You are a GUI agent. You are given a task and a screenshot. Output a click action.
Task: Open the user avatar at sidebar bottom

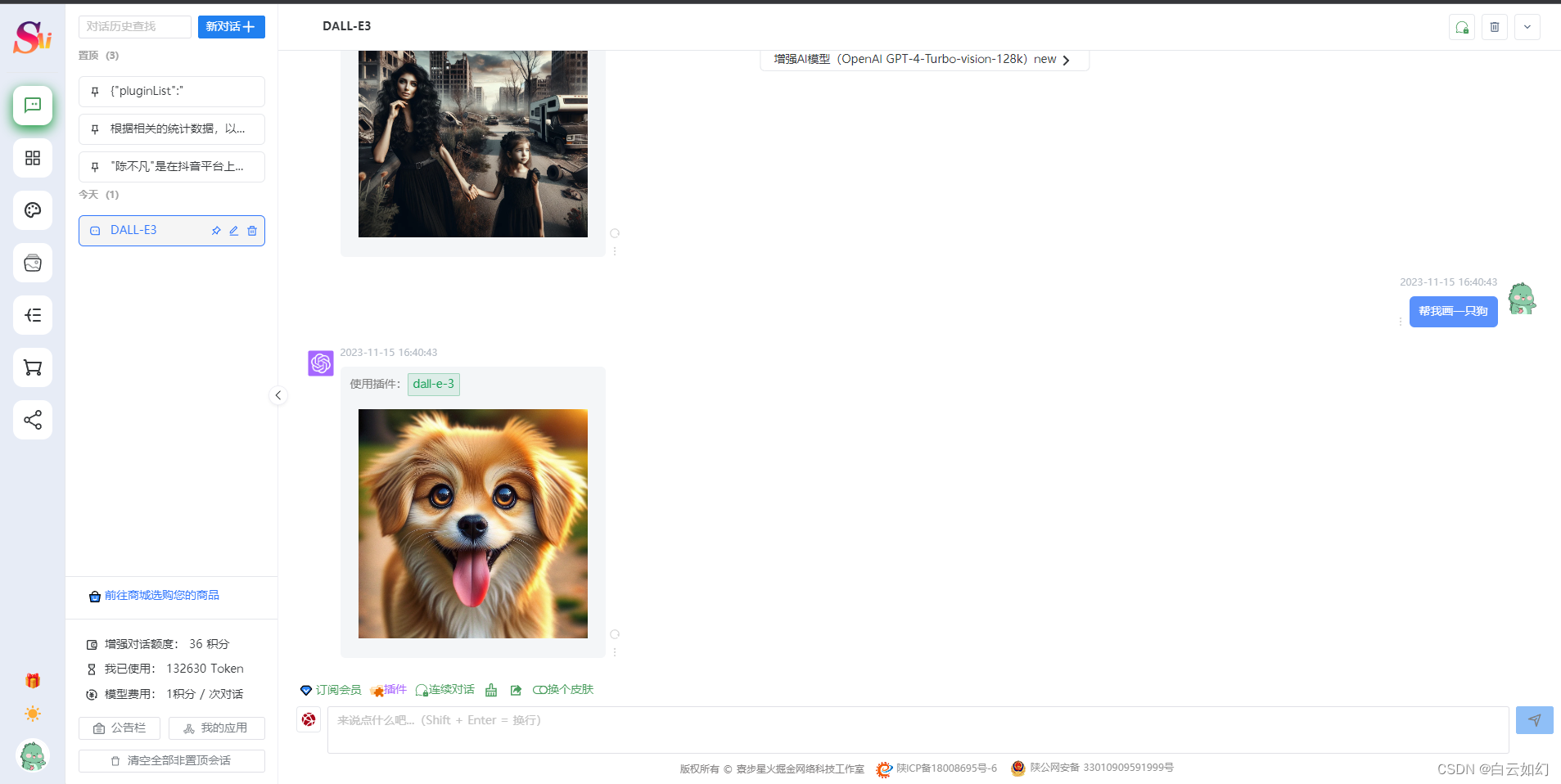tap(33, 755)
